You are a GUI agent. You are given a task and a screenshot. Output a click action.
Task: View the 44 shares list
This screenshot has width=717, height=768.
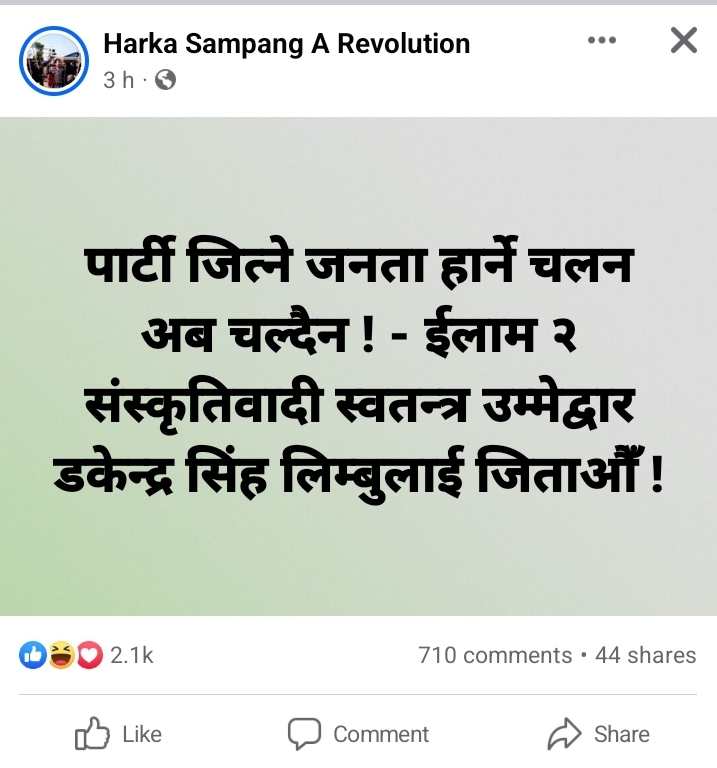645,655
